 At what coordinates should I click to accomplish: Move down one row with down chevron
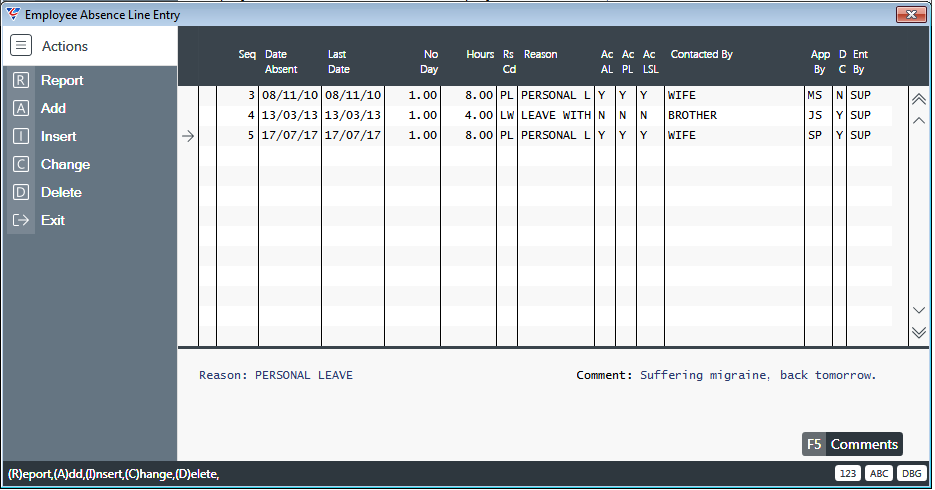pos(919,310)
